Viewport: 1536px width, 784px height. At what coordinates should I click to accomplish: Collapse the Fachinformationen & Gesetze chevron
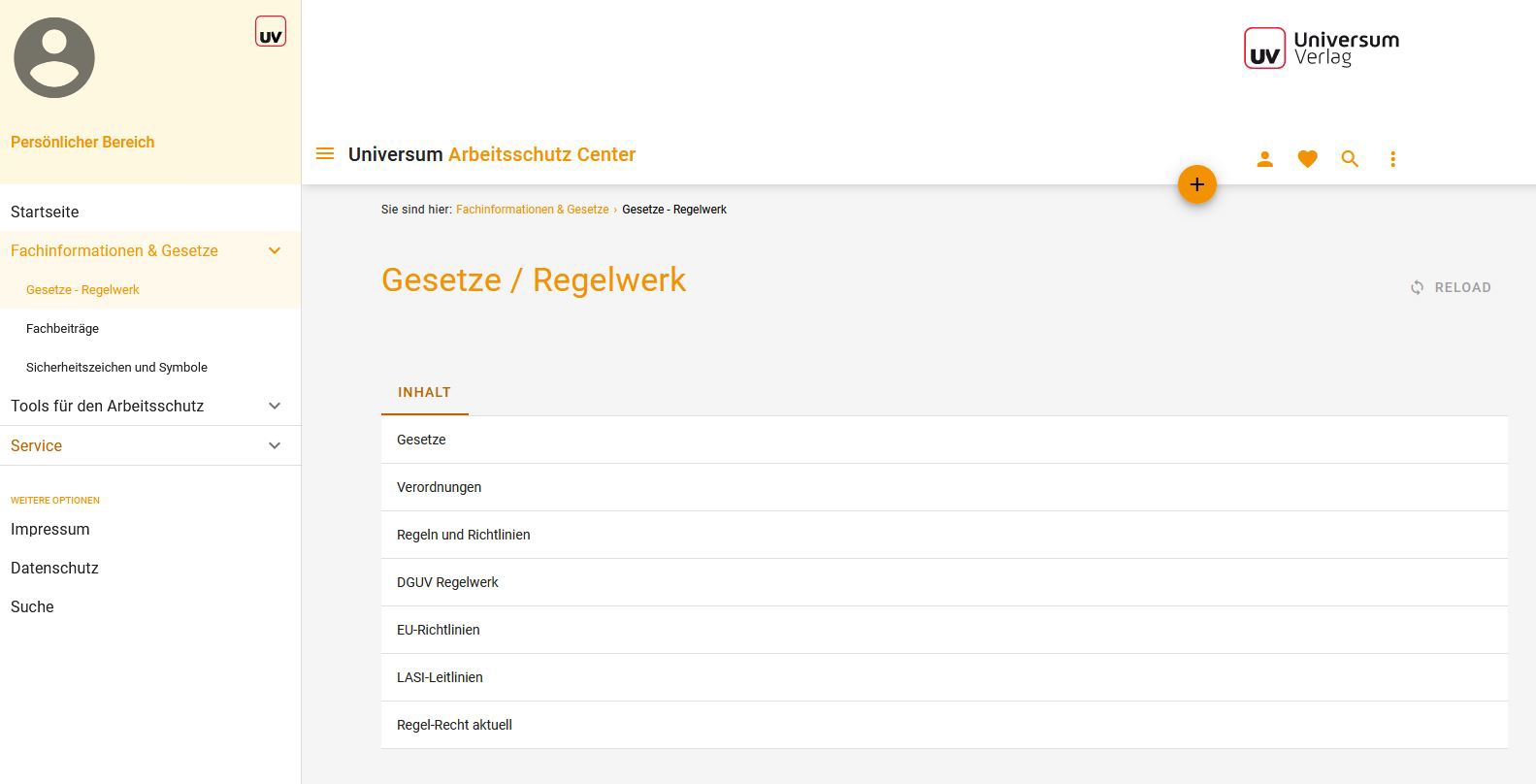(275, 250)
